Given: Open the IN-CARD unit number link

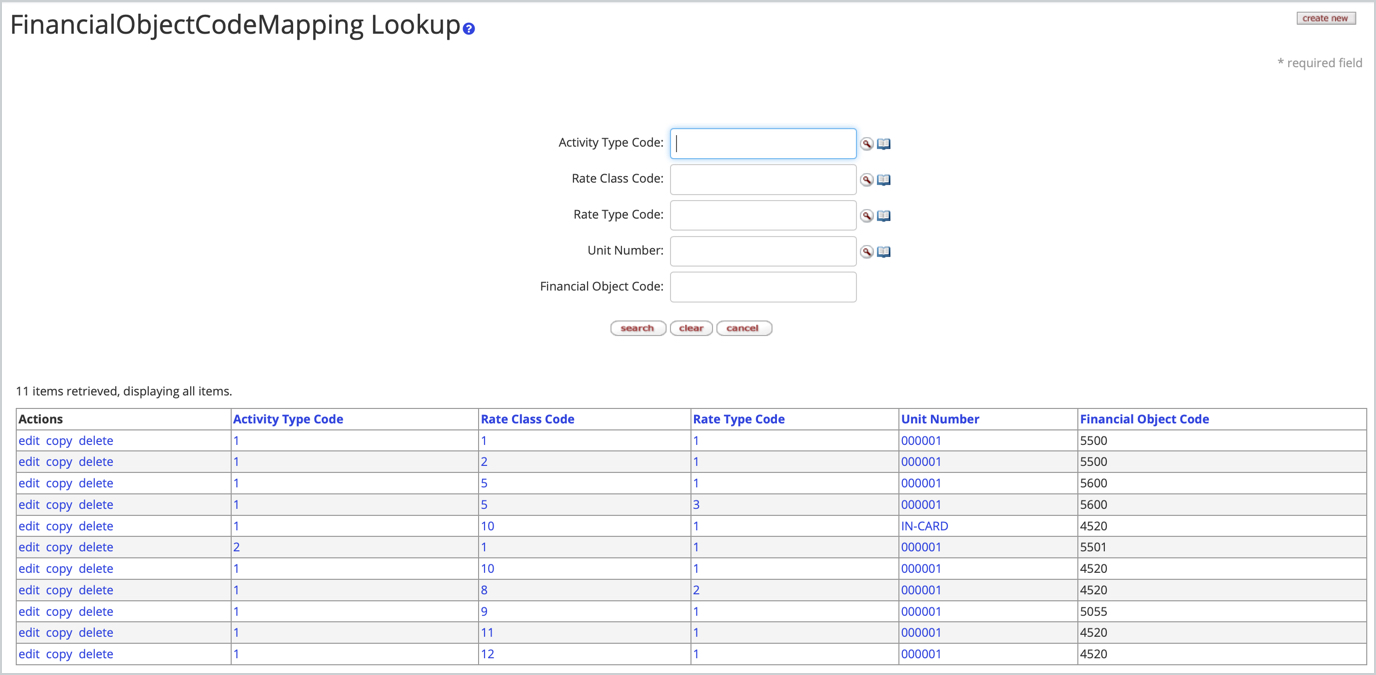Looking at the screenshot, I should point(924,525).
